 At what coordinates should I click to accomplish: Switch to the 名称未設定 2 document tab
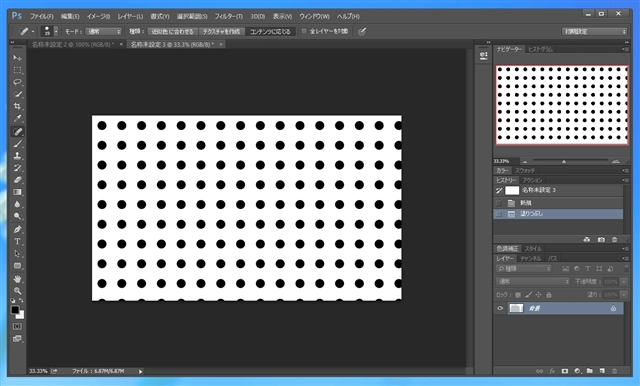pos(73,44)
